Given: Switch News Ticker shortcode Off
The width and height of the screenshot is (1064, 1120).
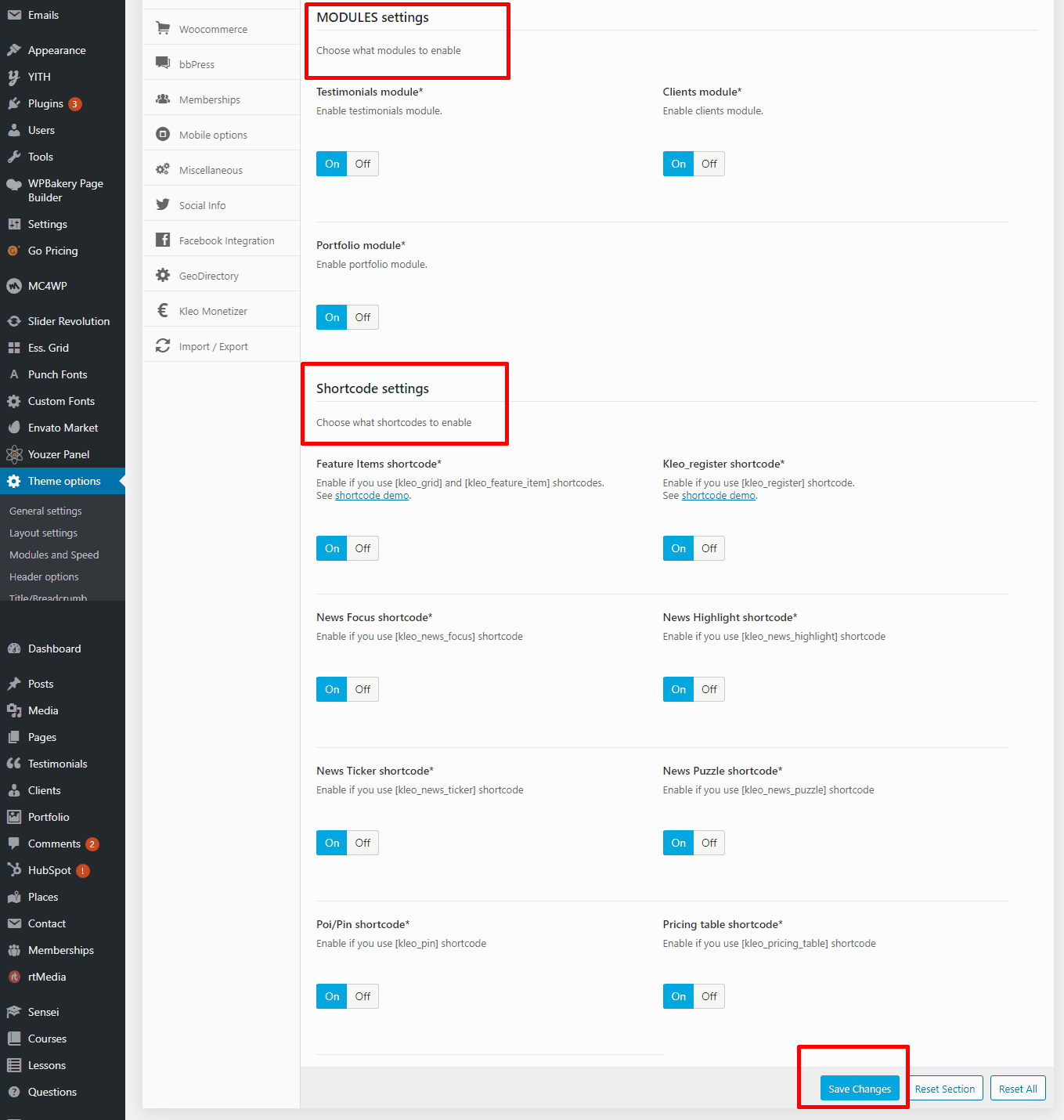Looking at the screenshot, I should click(x=362, y=843).
